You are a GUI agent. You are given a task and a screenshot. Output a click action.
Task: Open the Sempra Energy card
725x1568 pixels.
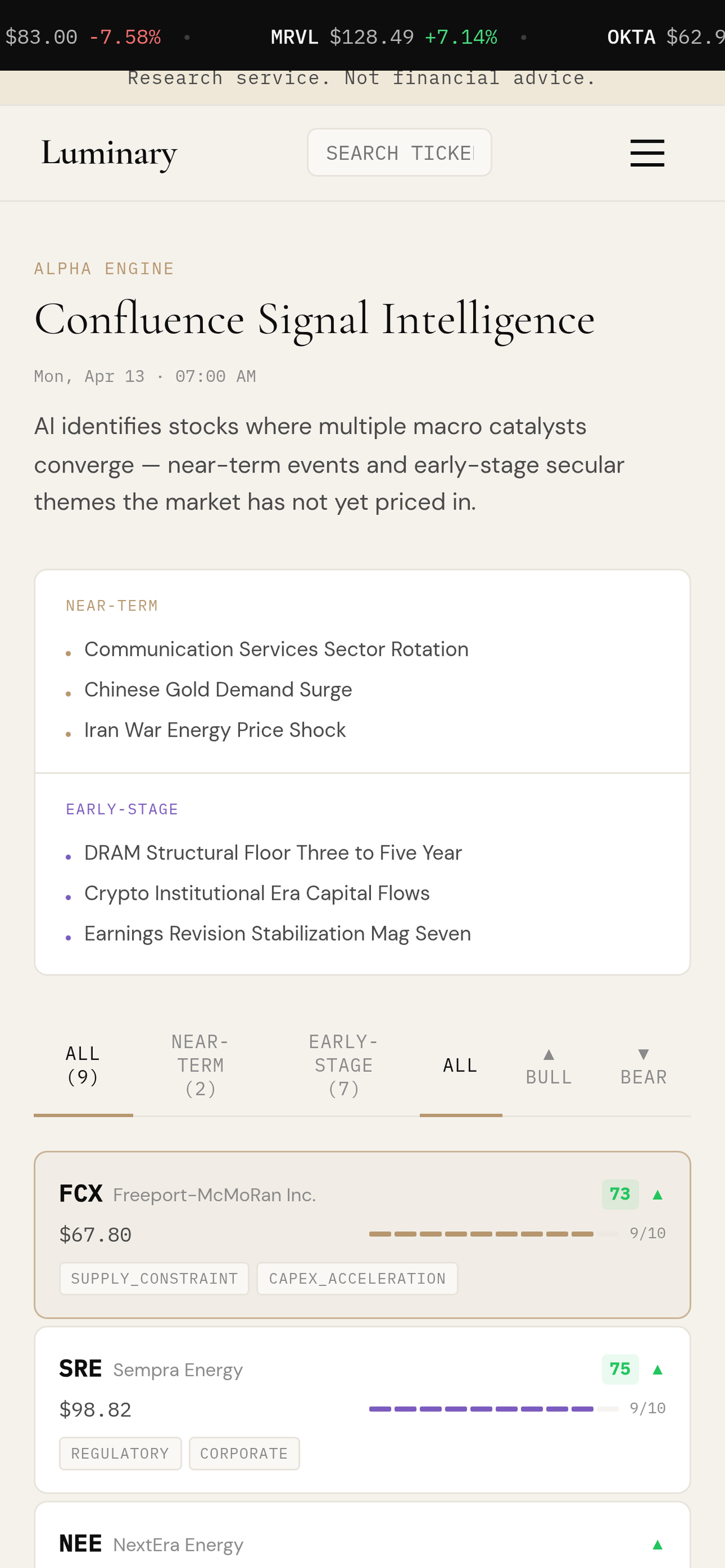coord(362,1410)
